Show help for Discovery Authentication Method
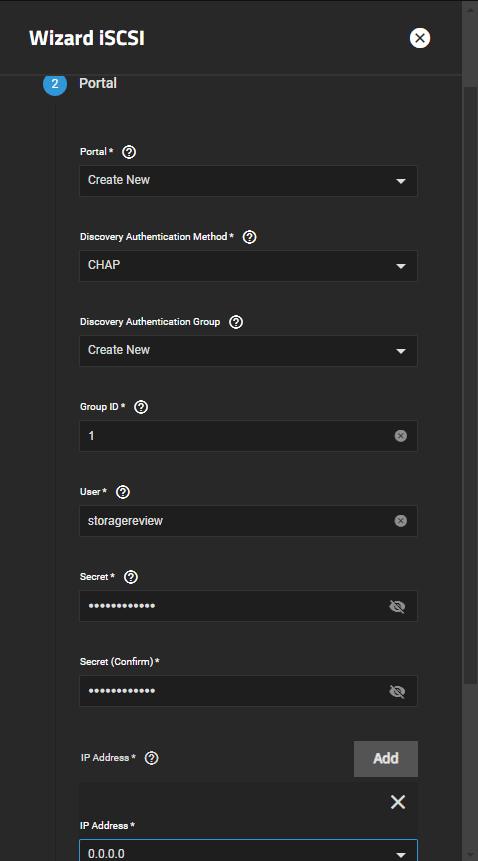 click(x=249, y=237)
